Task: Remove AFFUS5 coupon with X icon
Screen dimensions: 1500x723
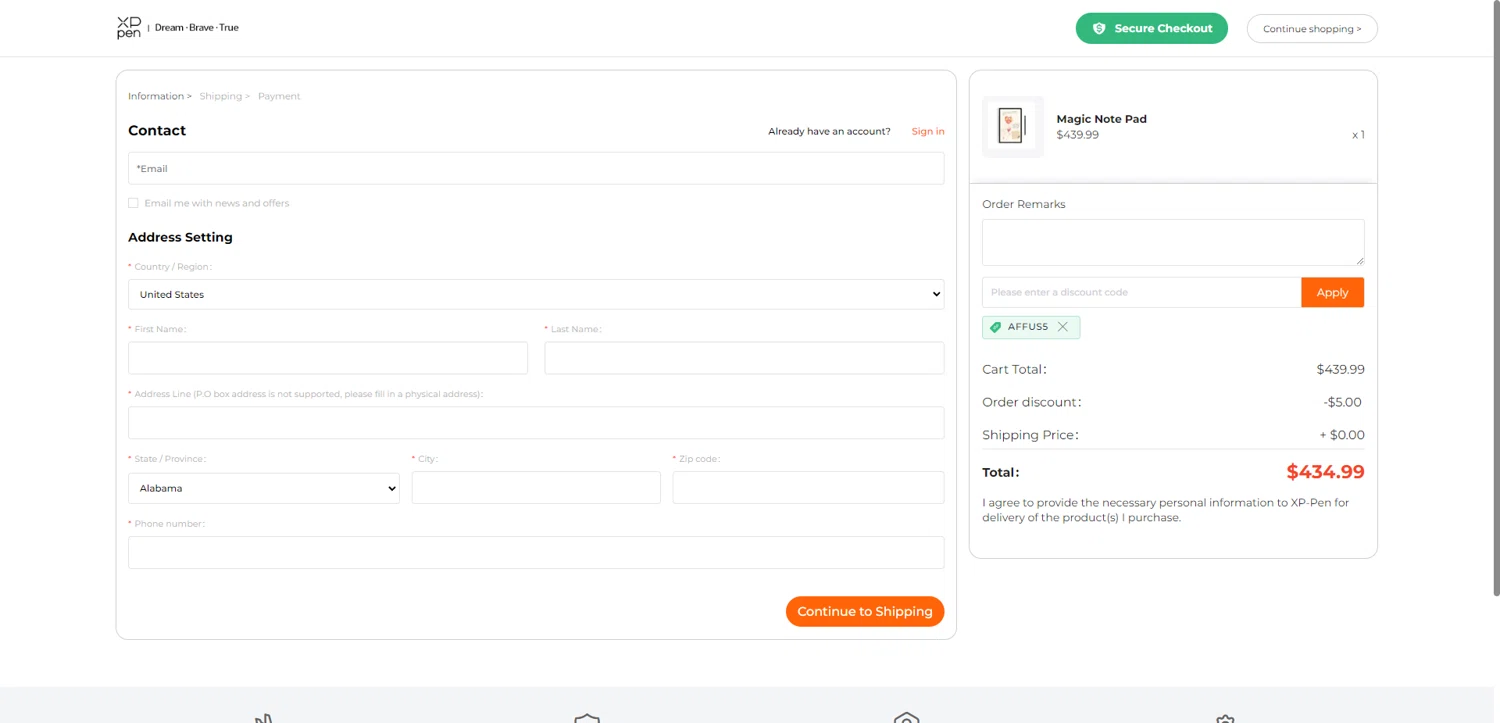Action: pyautogui.click(x=1063, y=327)
